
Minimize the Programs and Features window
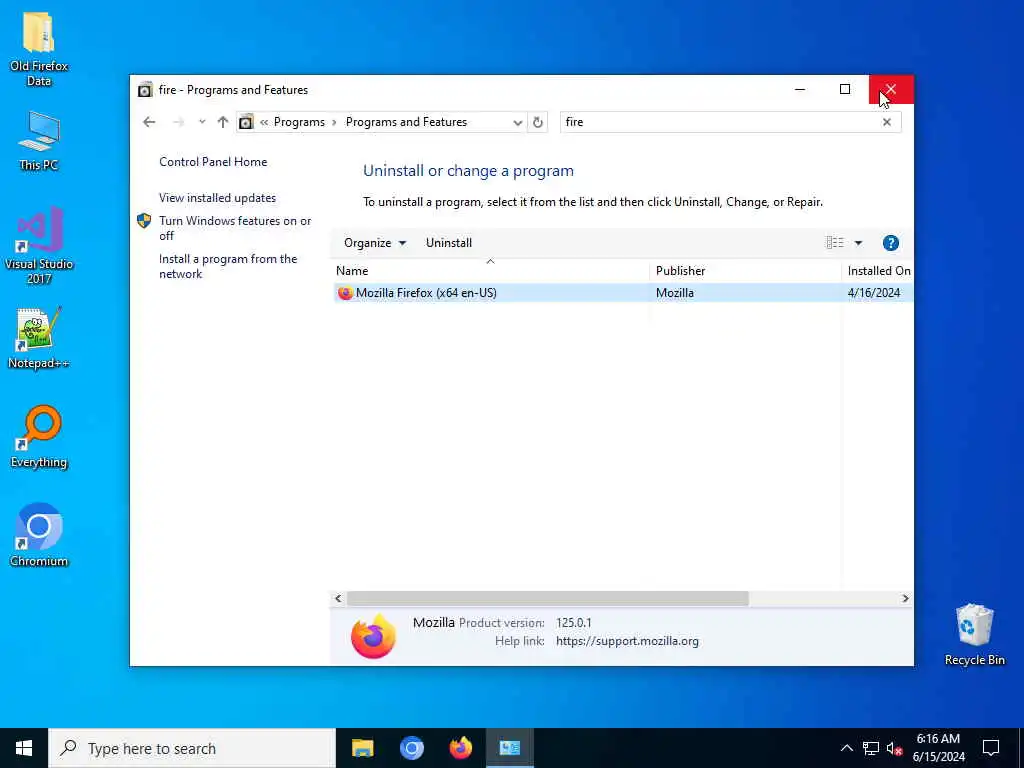click(x=799, y=89)
